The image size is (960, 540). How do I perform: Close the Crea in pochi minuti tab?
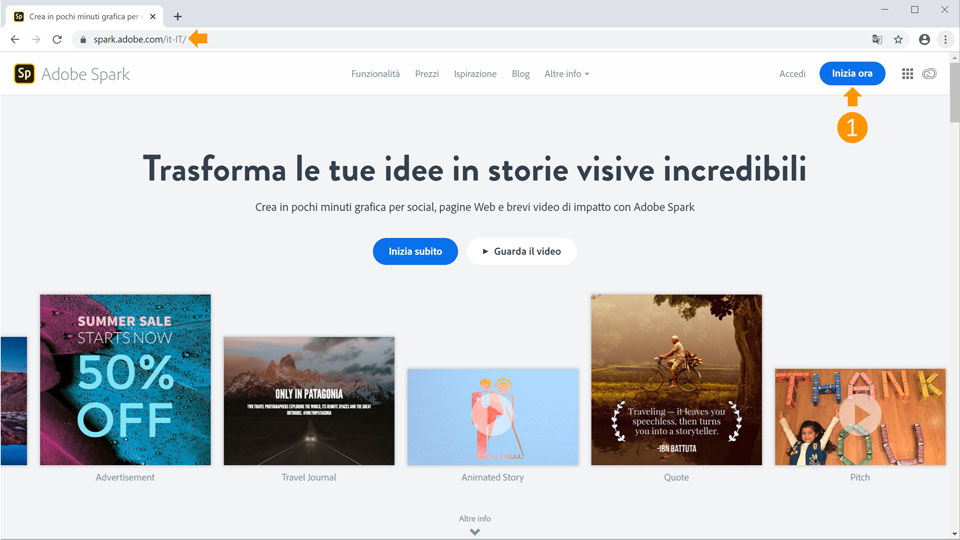[x=152, y=17]
